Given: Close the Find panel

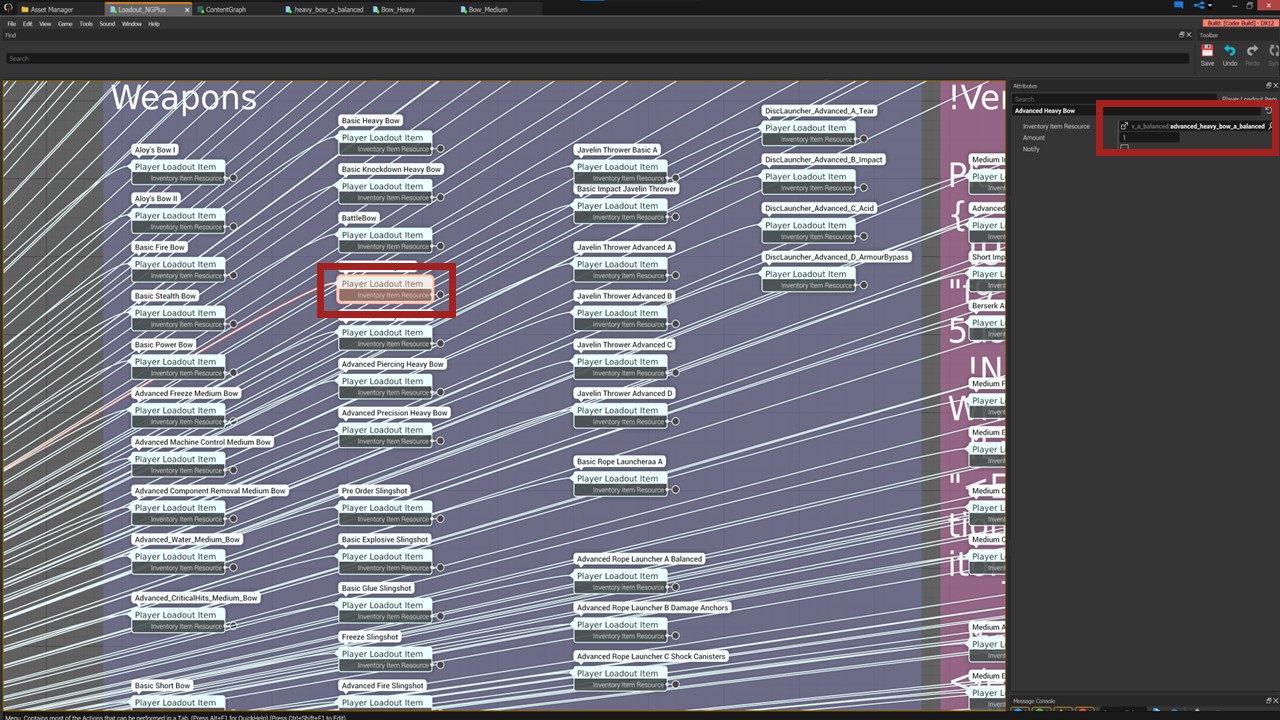Looking at the screenshot, I should coord(1189,35).
